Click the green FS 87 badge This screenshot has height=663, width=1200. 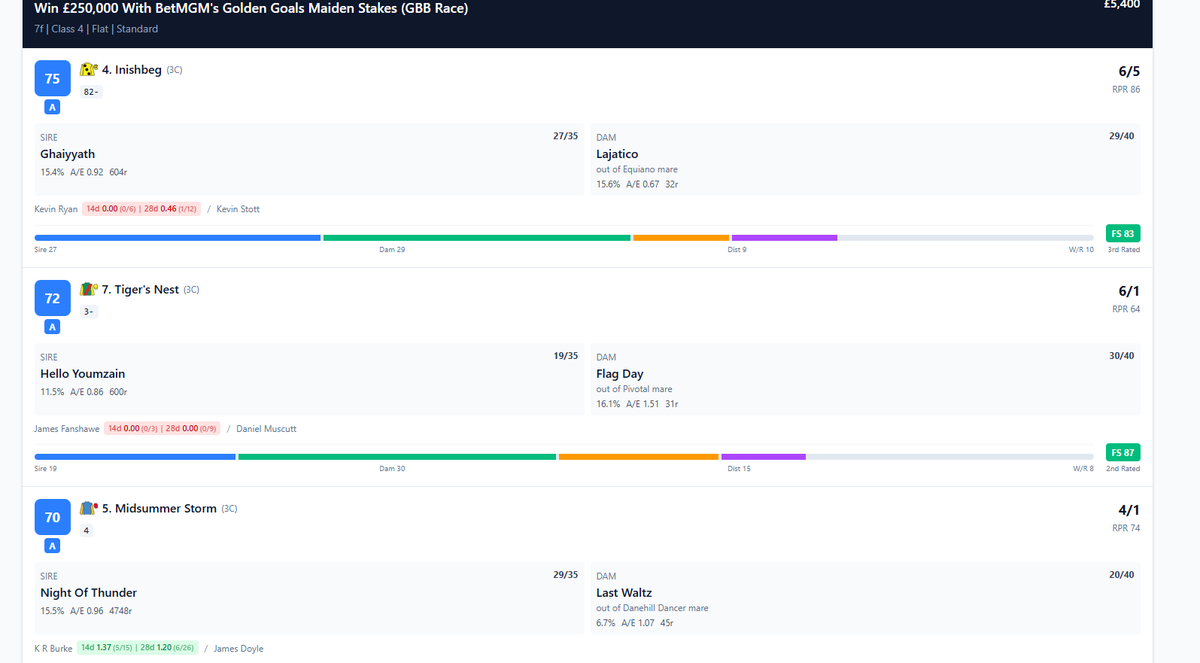click(1123, 452)
